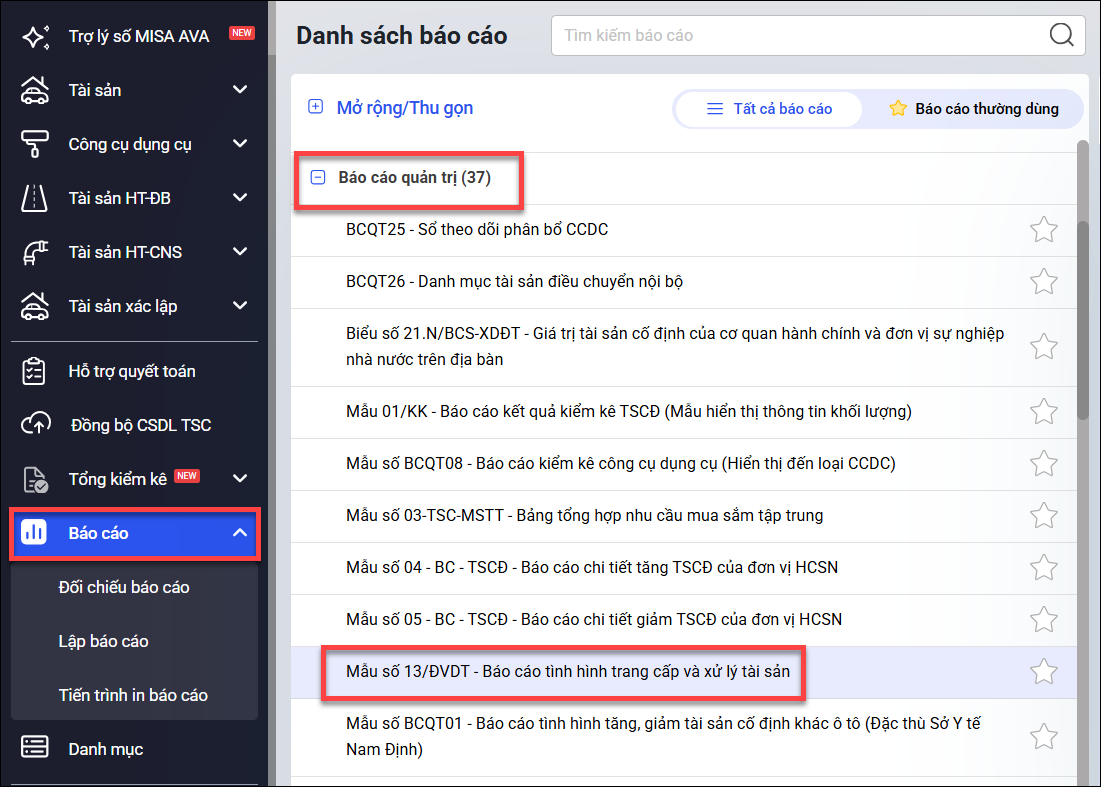Image resolution: width=1101 pixels, height=787 pixels.
Task: Click the search magnifier icon
Action: [x=1061, y=36]
